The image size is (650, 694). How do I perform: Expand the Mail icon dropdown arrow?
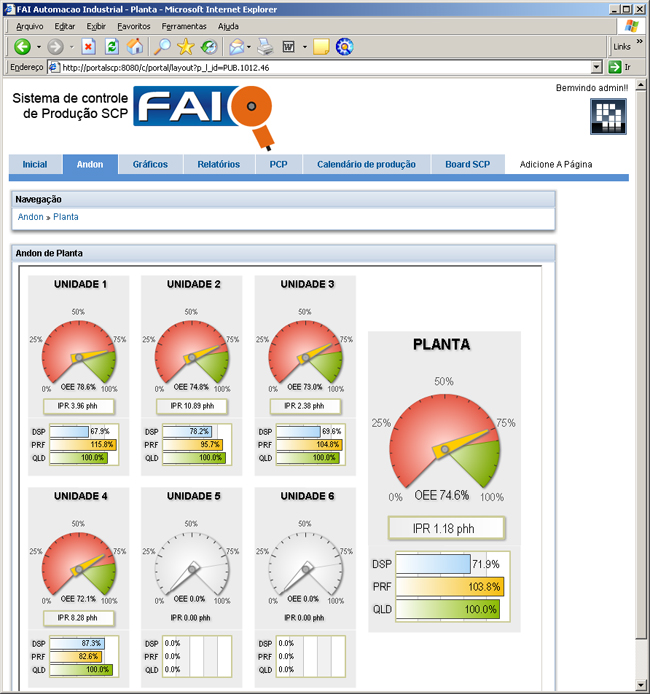[x=250, y=46]
